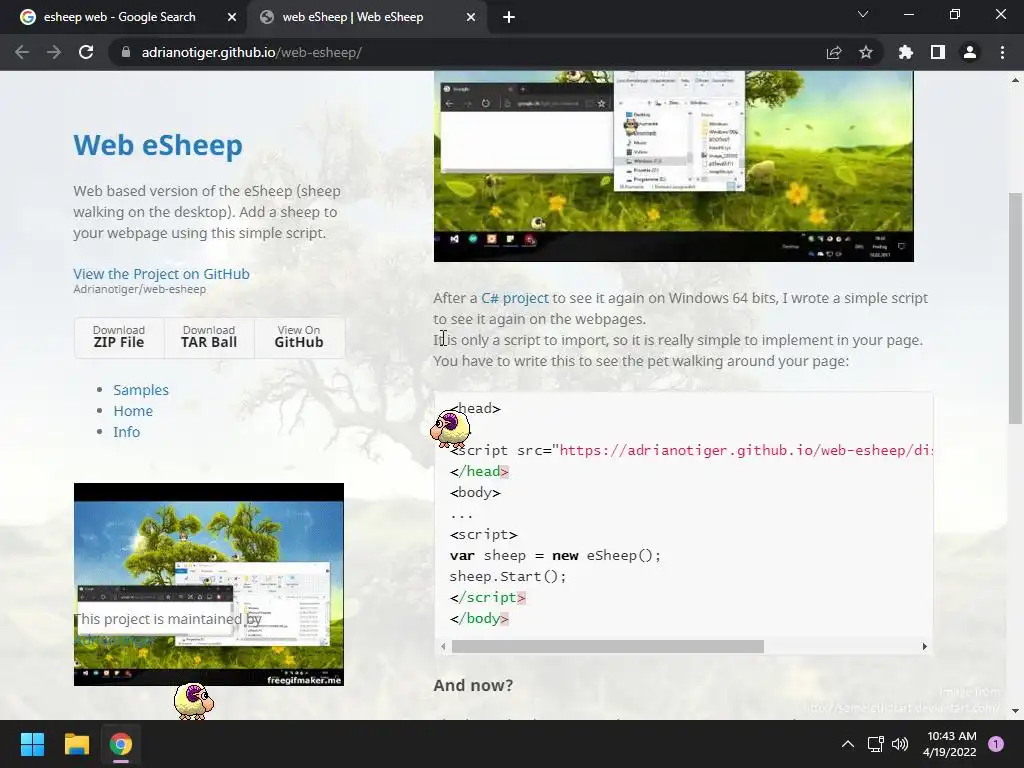This screenshot has width=1024, height=768.
Task: Reload the Web eSheep page
Action: pyautogui.click(x=86, y=52)
